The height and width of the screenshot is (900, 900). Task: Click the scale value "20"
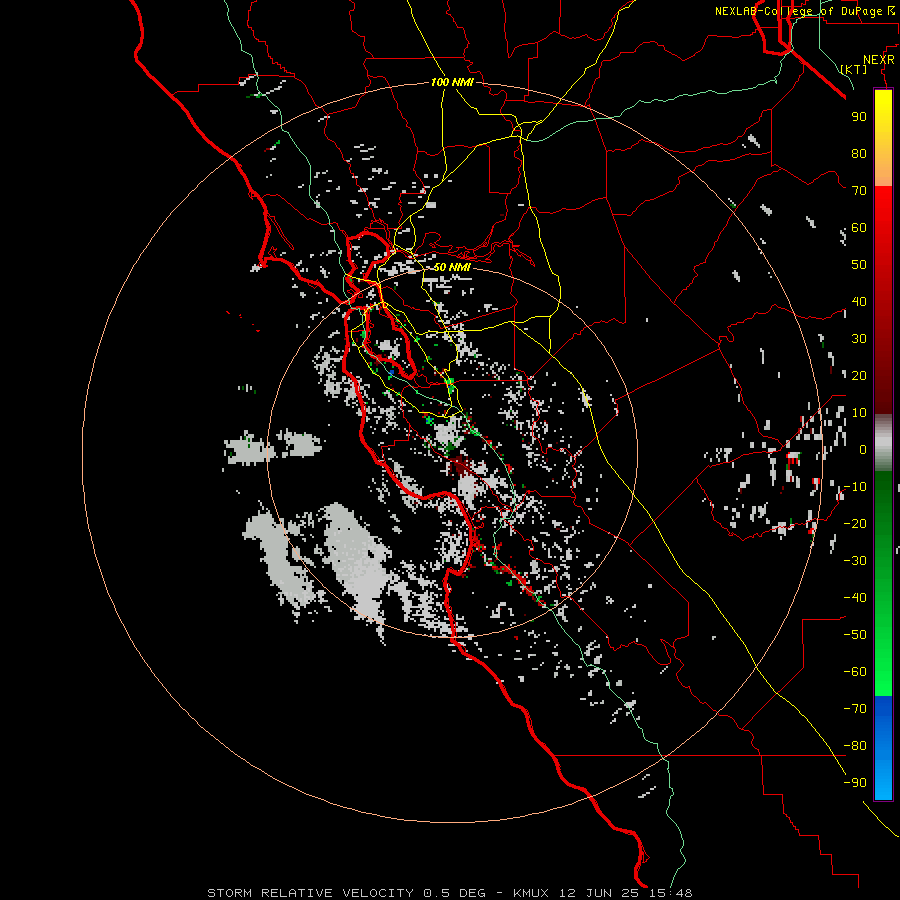coord(859,376)
